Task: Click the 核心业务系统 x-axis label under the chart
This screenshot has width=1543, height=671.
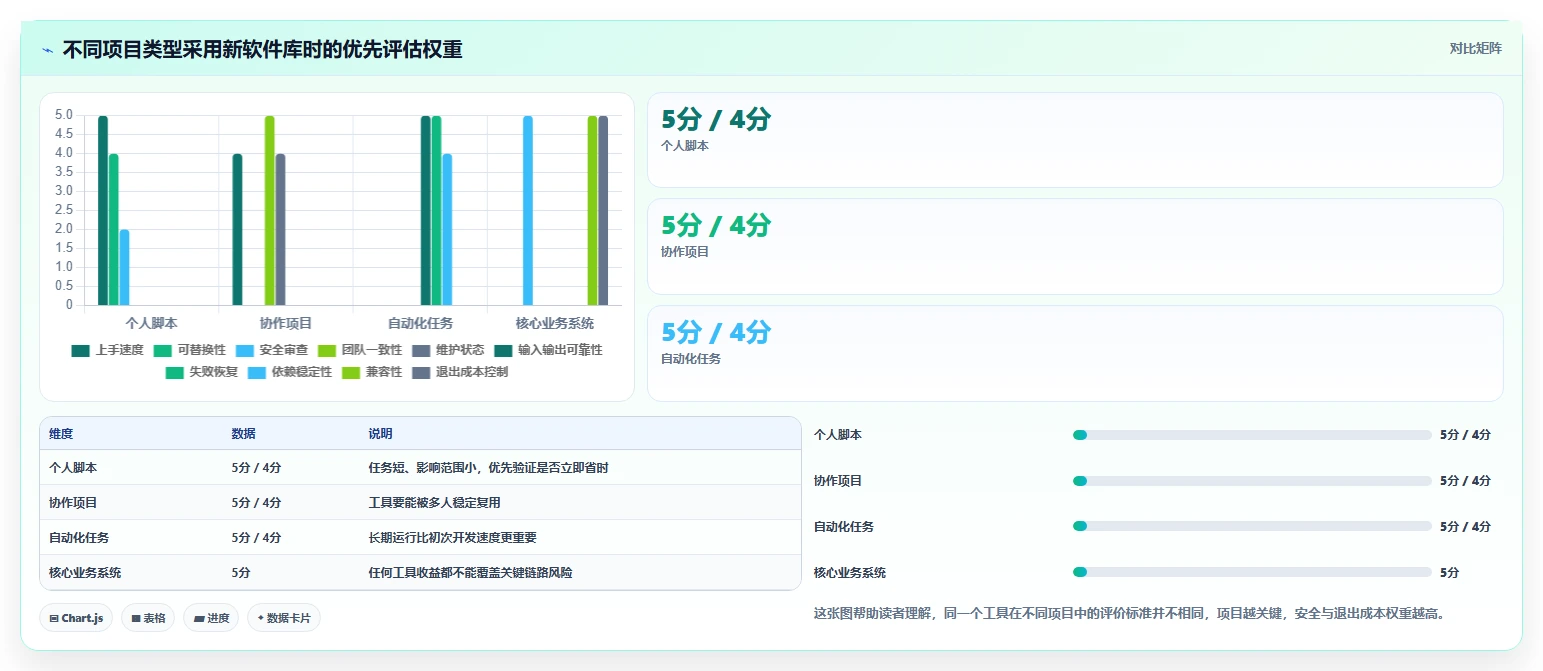Action: tap(555, 323)
